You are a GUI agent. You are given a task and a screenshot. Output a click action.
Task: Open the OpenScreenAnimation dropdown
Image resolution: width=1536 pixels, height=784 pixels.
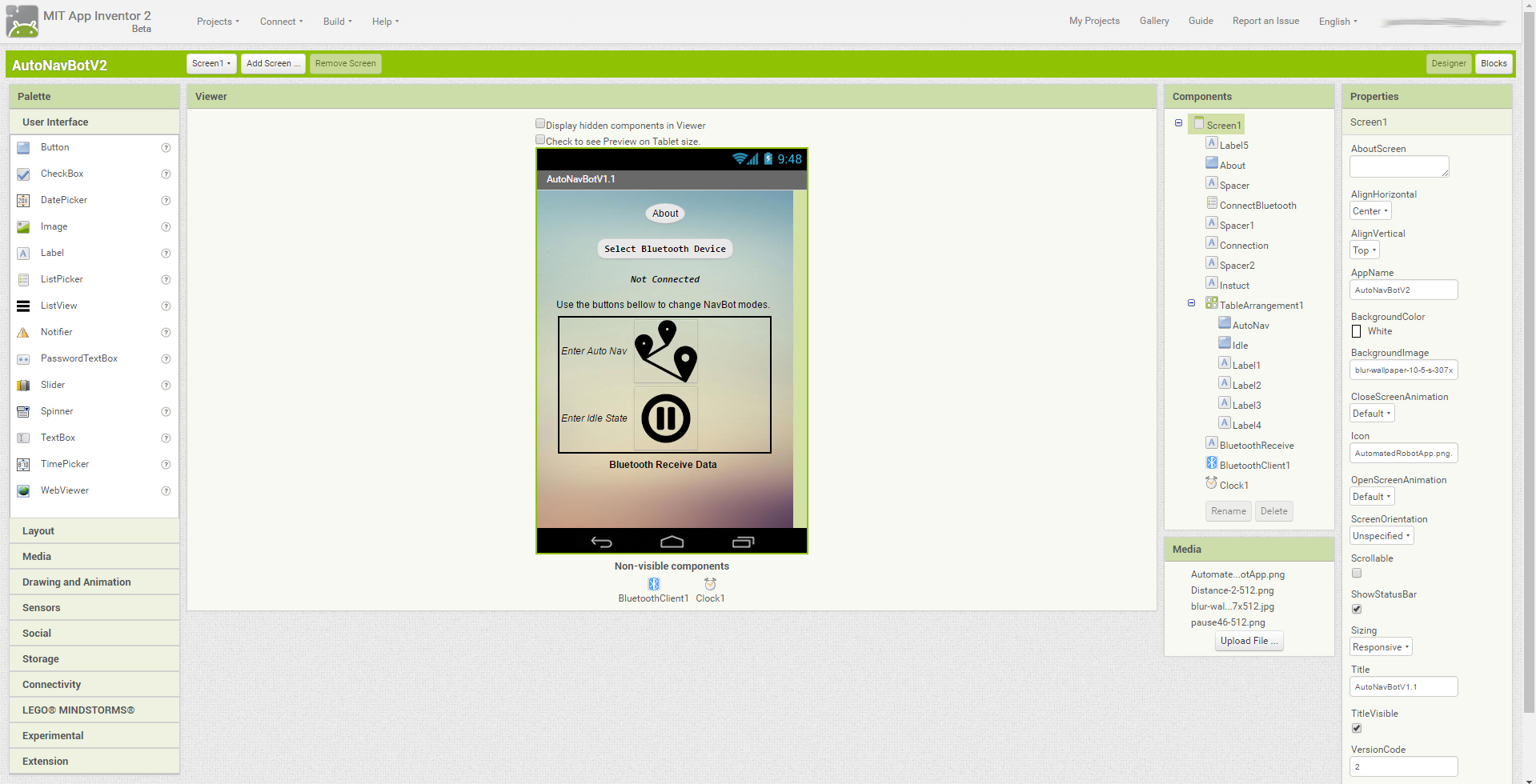[1372, 497]
